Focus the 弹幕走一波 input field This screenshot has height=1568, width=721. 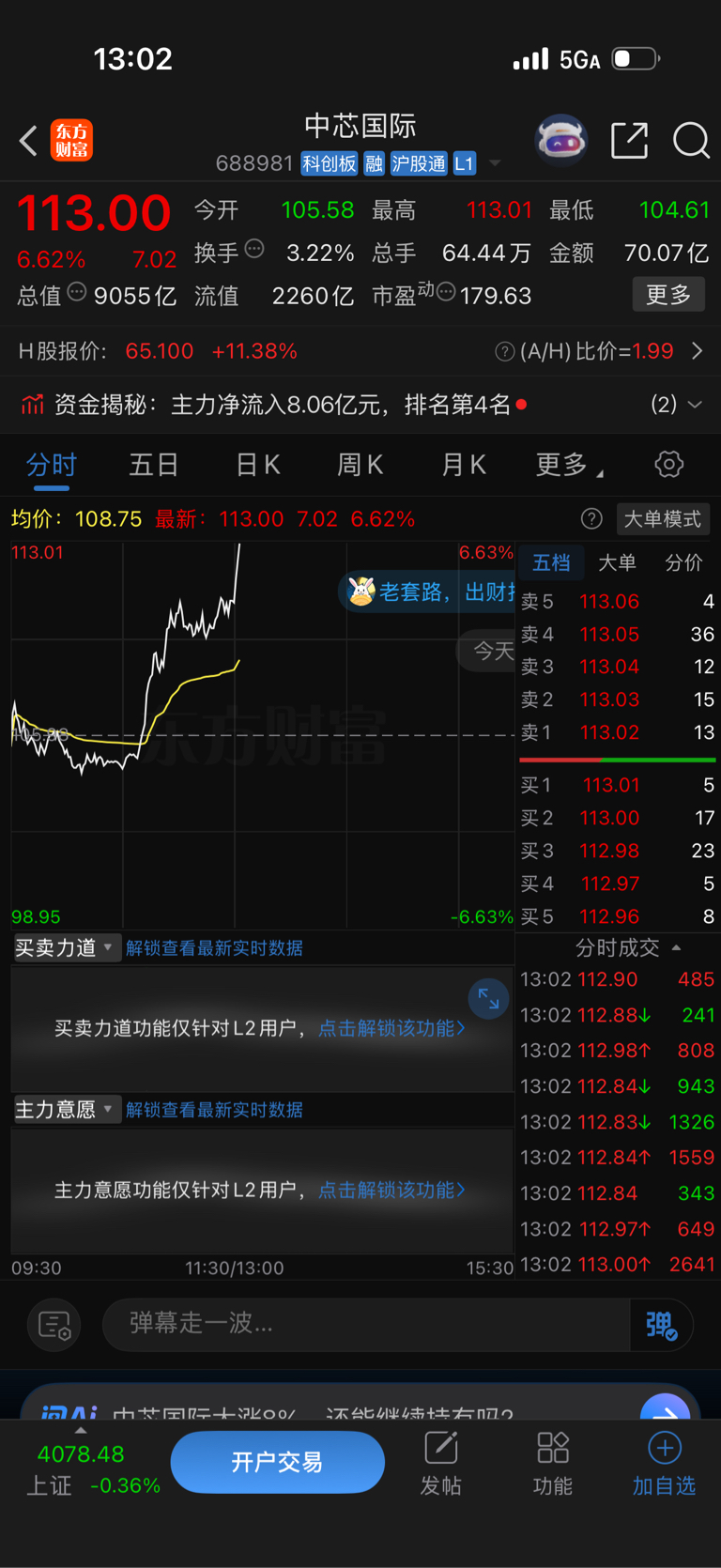366,1324
